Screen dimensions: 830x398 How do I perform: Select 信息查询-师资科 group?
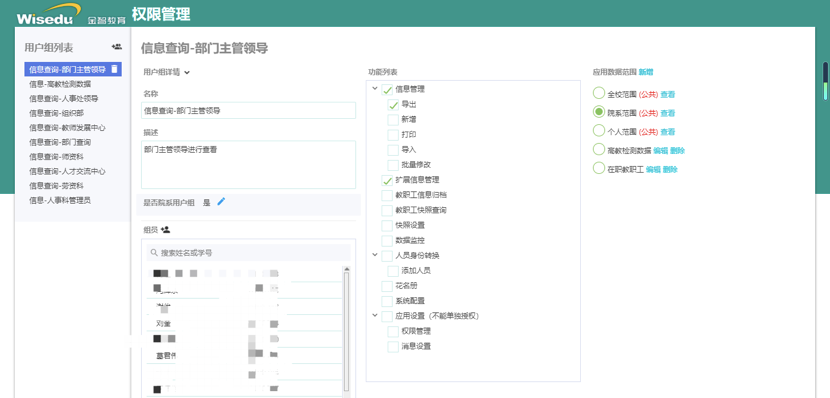coord(56,157)
